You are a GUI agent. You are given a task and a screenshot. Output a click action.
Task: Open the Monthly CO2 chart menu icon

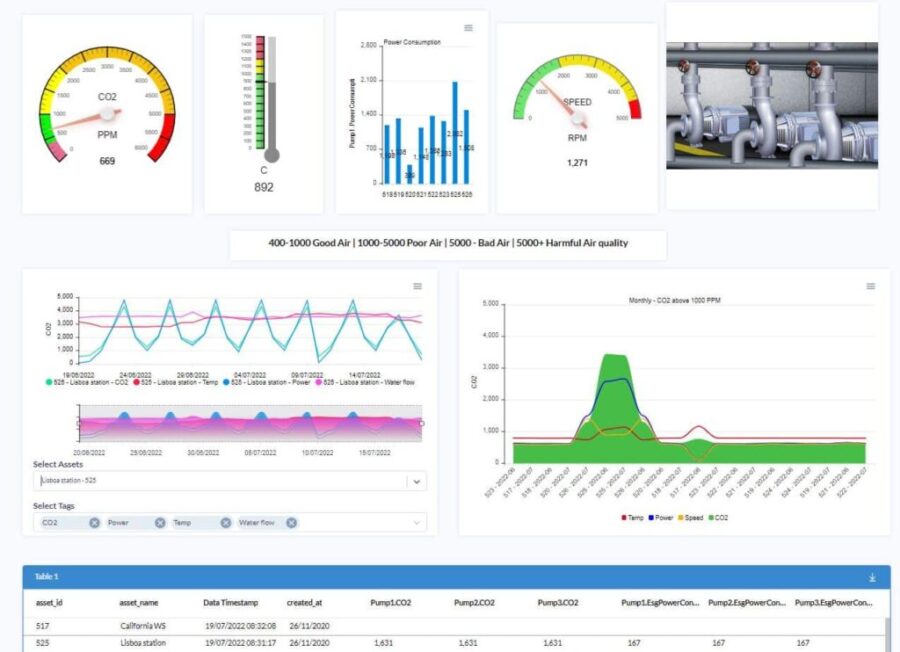pyautogui.click(x=870, y=286)
